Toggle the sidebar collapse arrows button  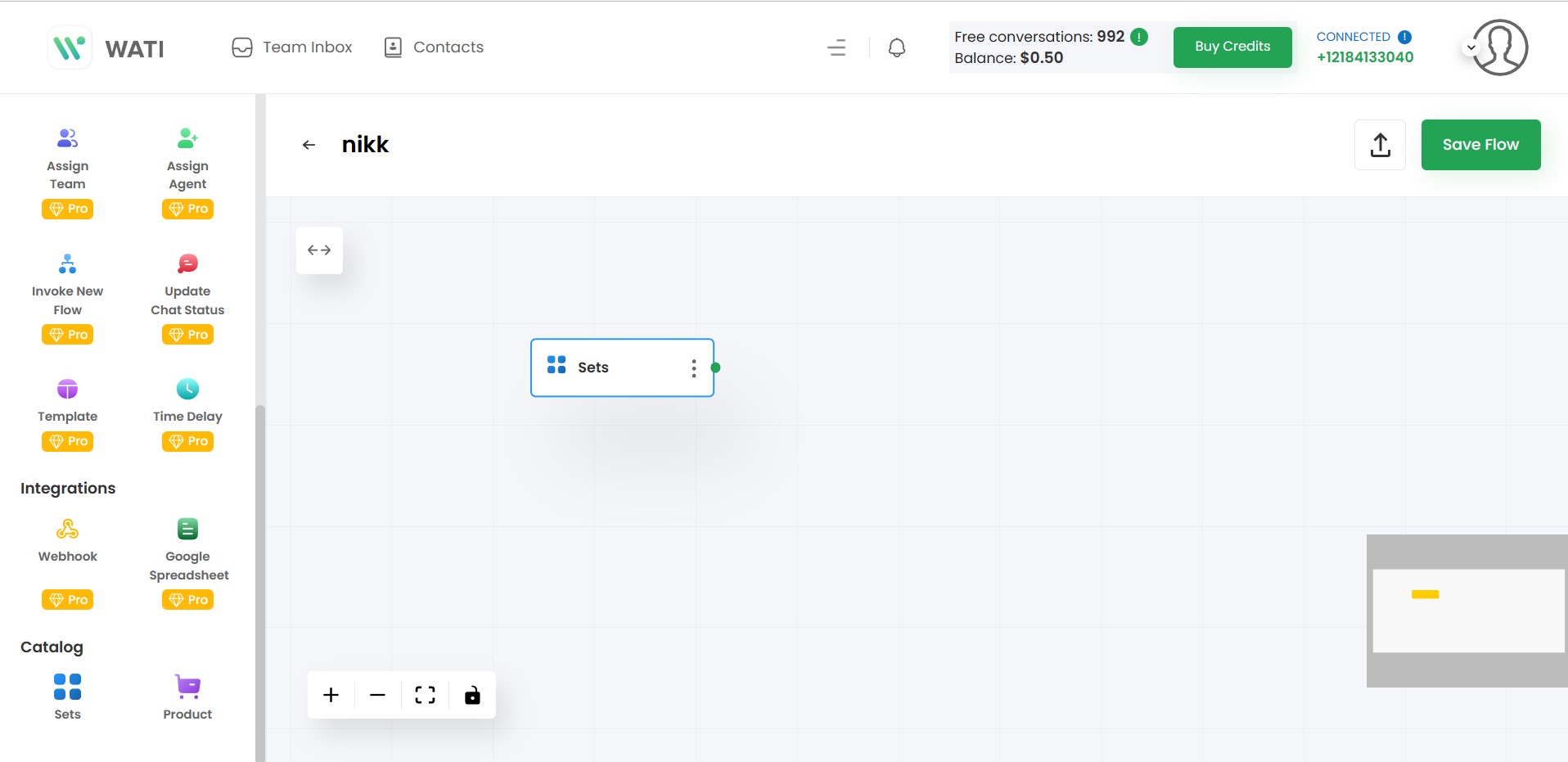pyautogui.click(x=319, y=250)
